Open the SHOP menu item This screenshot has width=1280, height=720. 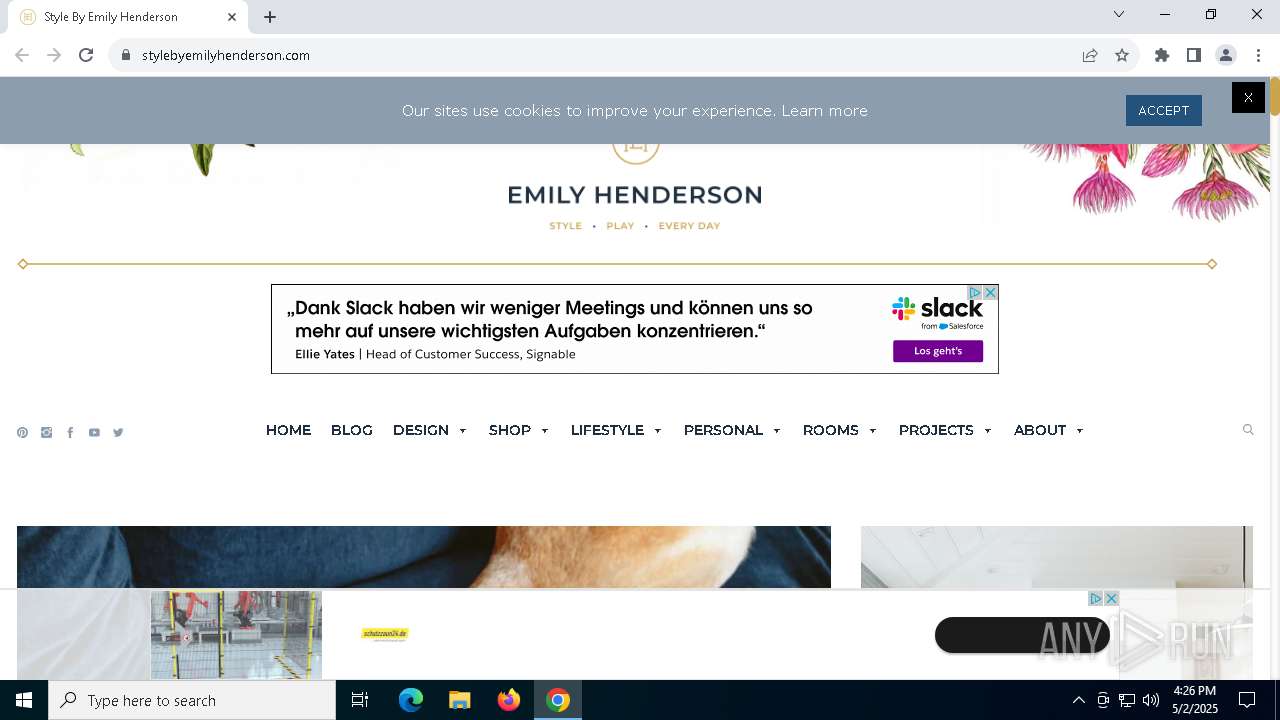pyautogui.click(x=510, y=430)
